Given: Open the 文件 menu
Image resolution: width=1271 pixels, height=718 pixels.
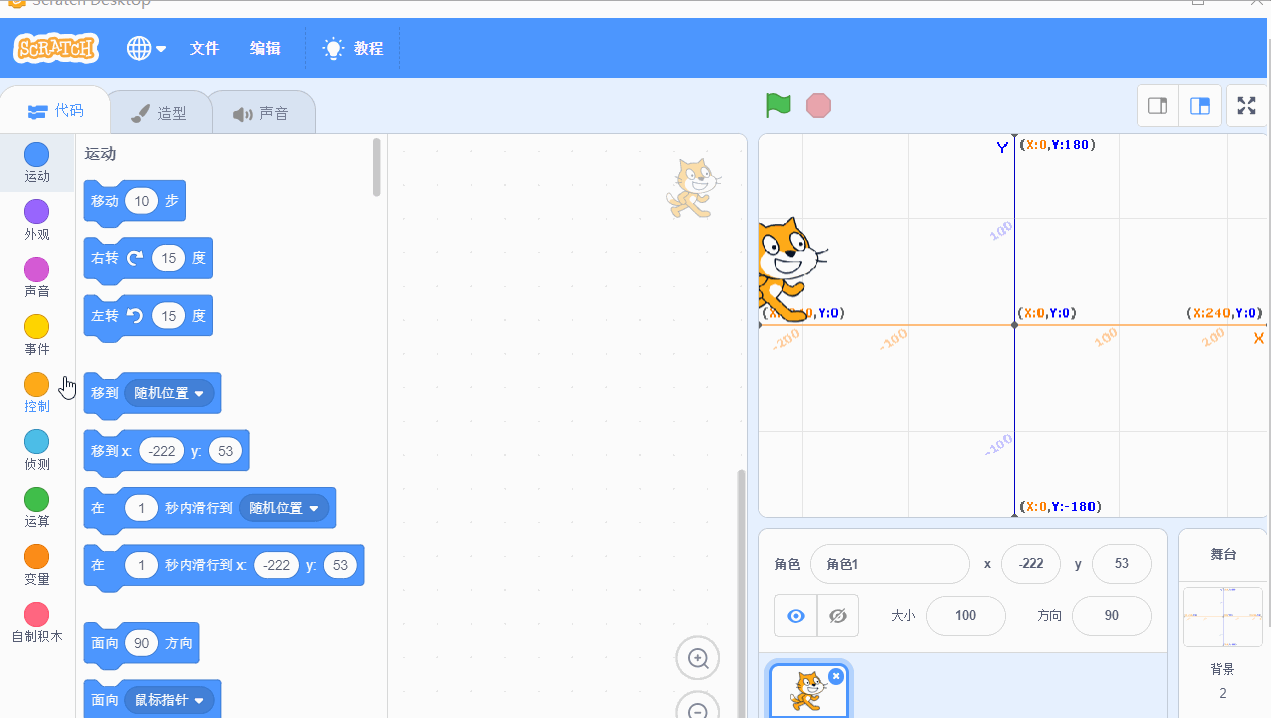Looking at the screenshot, I should 204,48.
